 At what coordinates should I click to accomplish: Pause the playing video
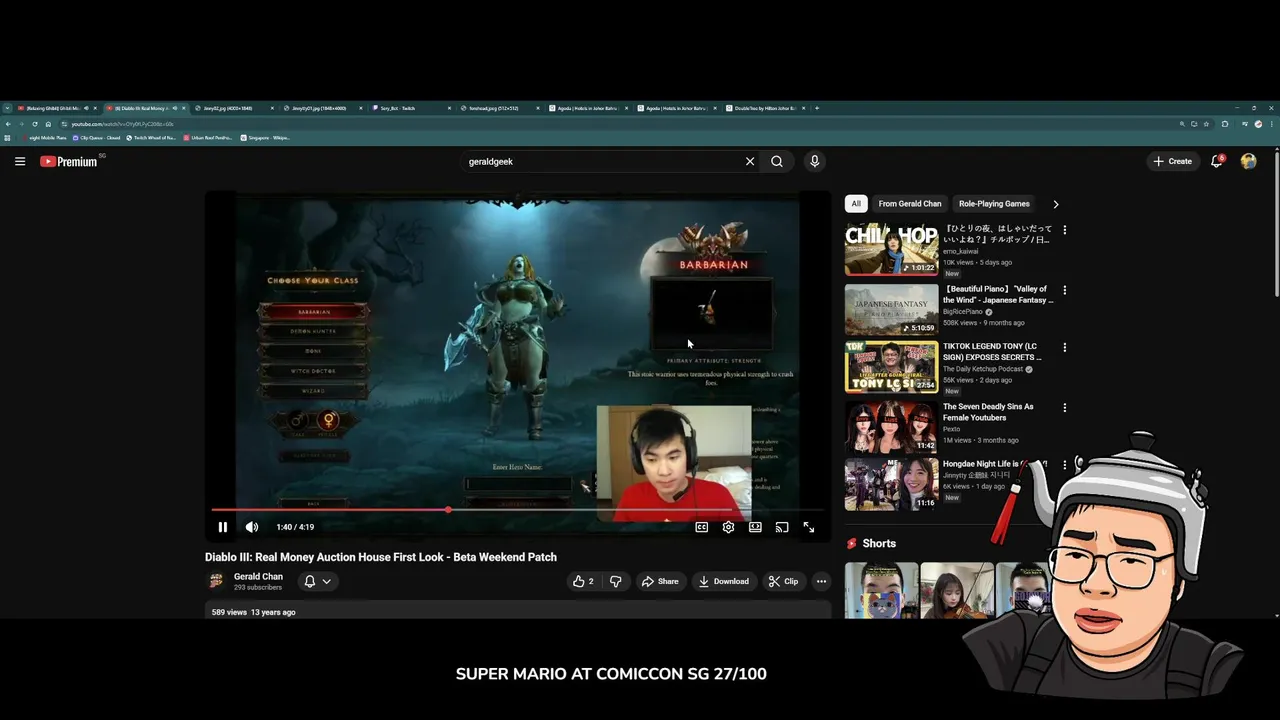pos(223,527)
